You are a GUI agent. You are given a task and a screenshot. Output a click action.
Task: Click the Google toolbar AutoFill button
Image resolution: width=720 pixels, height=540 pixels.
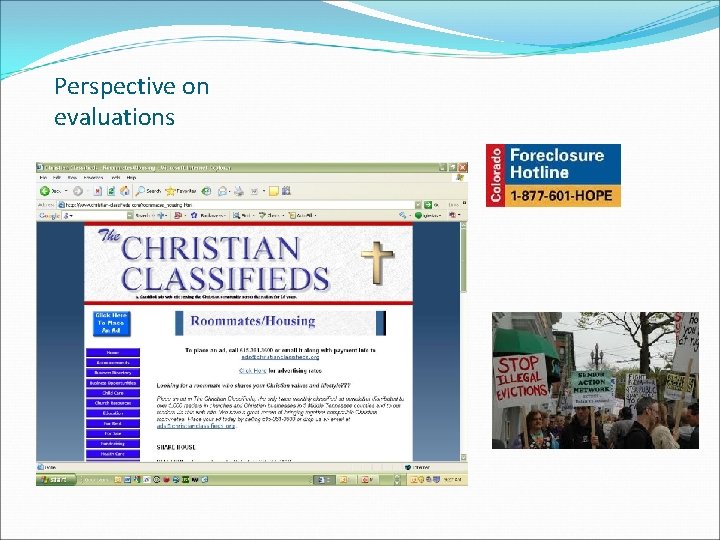(x=301, y=215)
